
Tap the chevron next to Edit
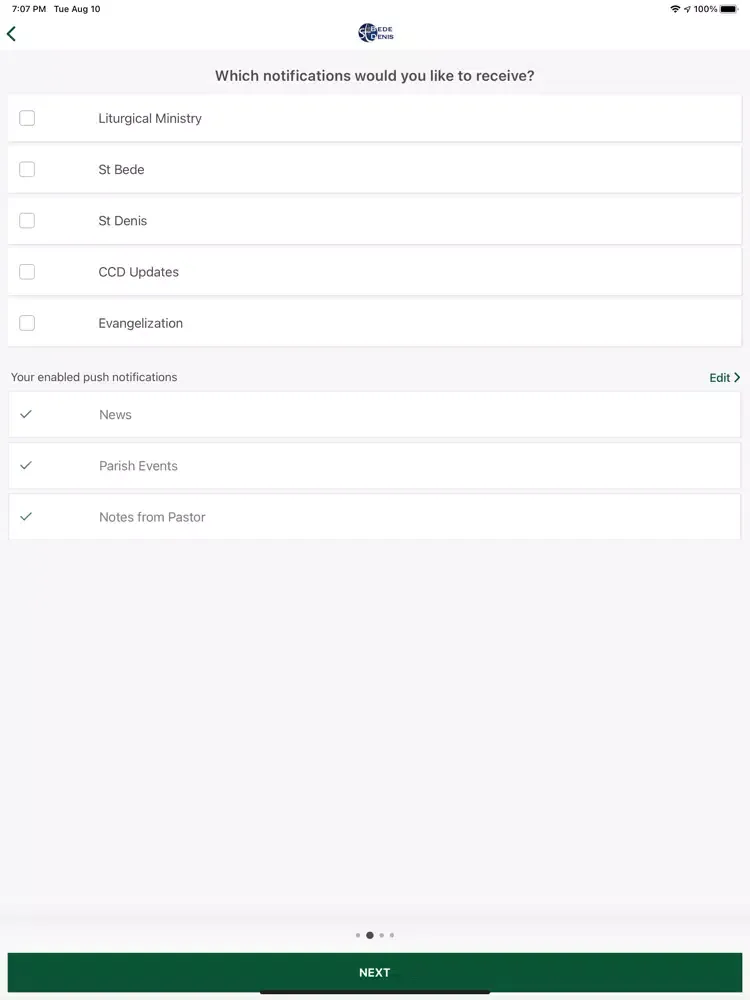point(738,377)
